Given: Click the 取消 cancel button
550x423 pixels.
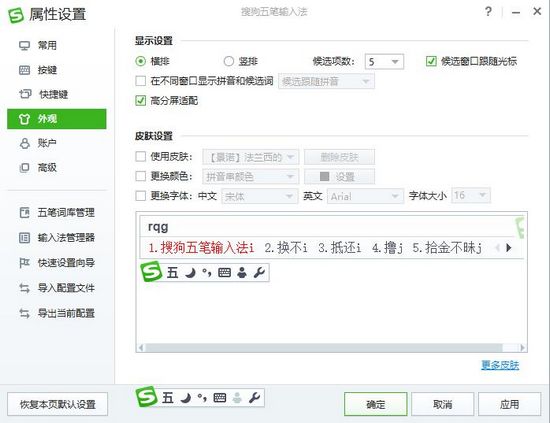Looking at the screenshot, I should (x=443, y=404).
